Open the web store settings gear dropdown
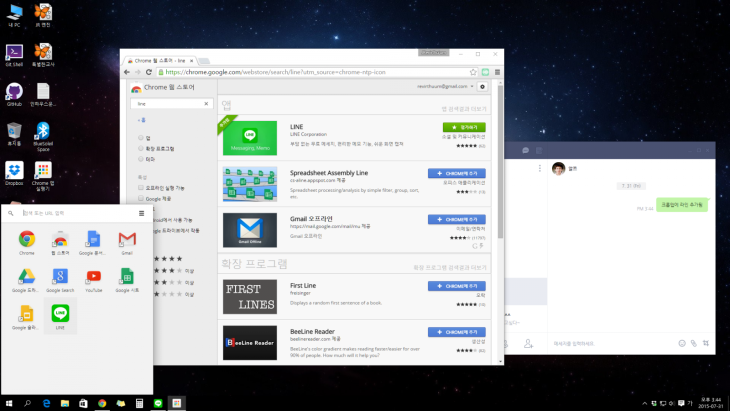 click(x=481, y=87)
